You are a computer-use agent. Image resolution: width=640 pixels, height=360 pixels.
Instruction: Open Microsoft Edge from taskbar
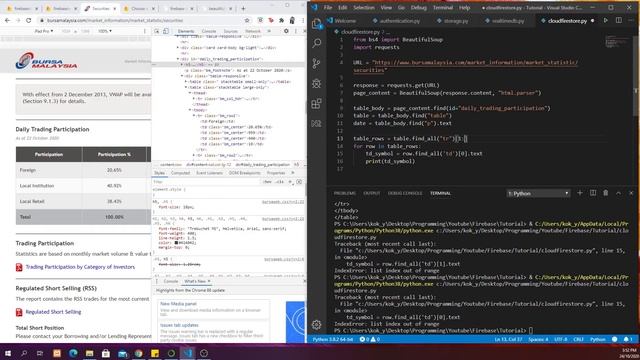pyautogui.click(x=73, y=353)
